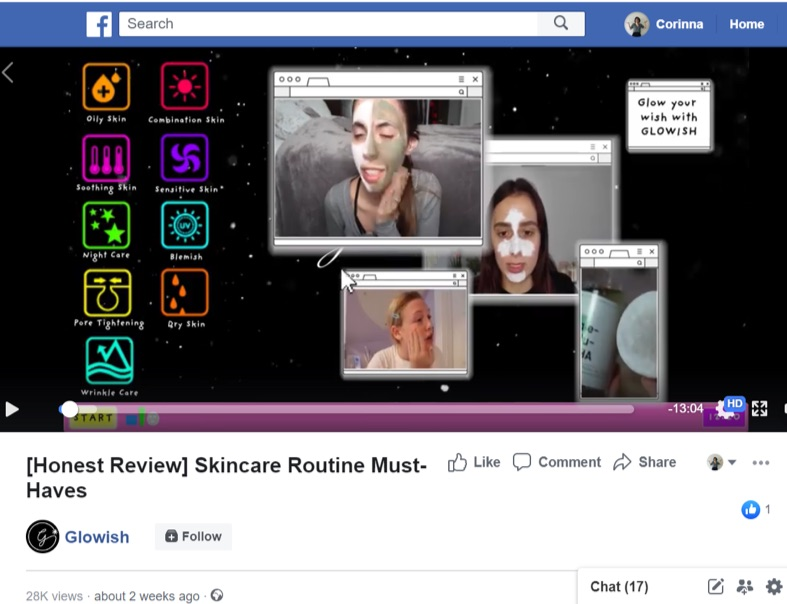Click the Facebook logo icon
This screenshot has height=604, width=787.
pos(99,24)
